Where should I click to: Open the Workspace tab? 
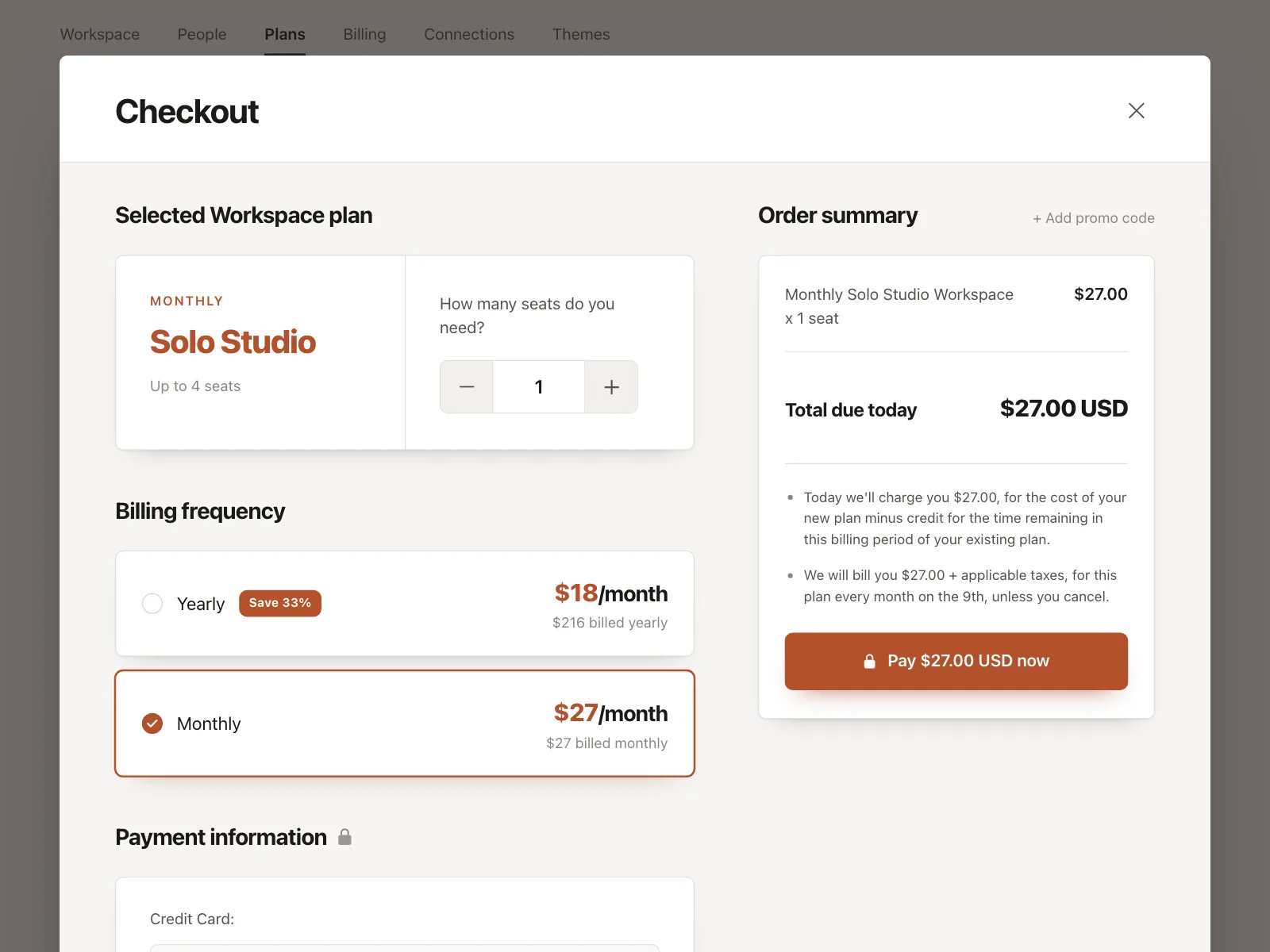(x=100, y=34)
